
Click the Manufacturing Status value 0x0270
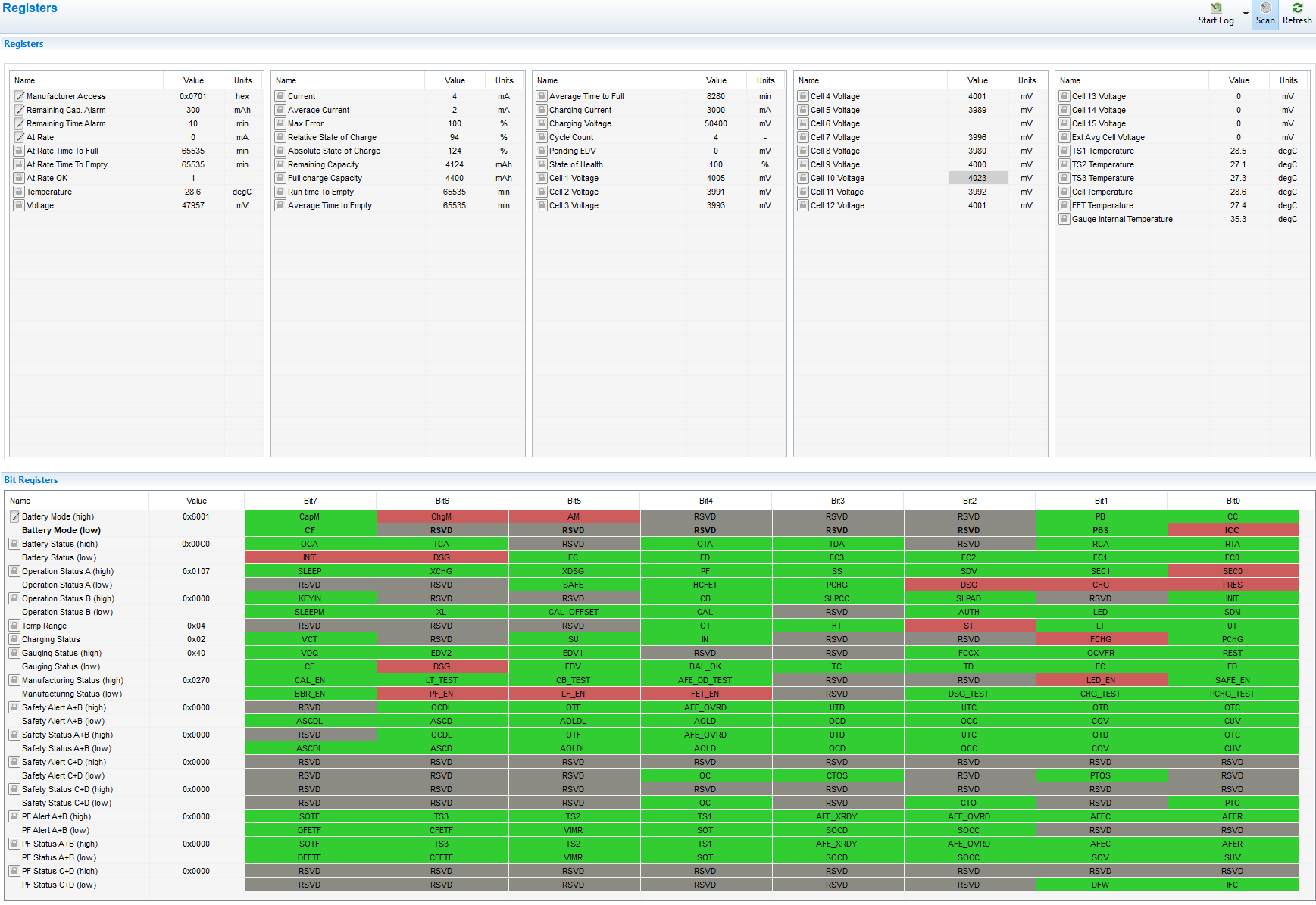click(196, 680)
